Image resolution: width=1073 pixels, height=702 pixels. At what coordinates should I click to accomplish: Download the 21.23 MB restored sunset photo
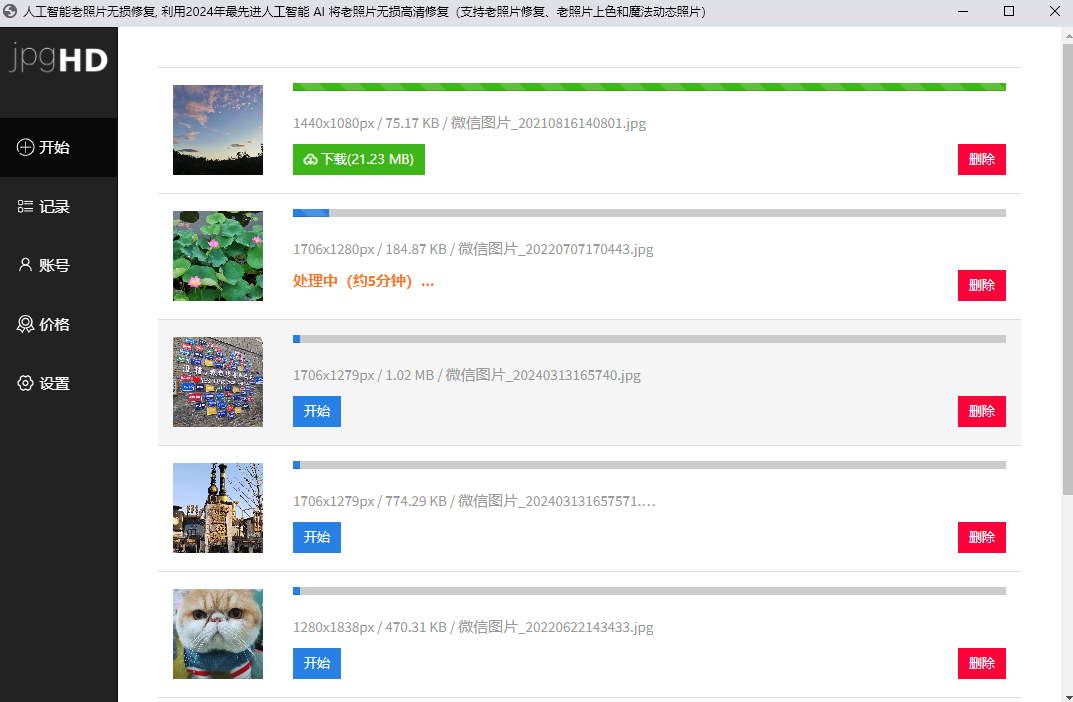(359, 159)
